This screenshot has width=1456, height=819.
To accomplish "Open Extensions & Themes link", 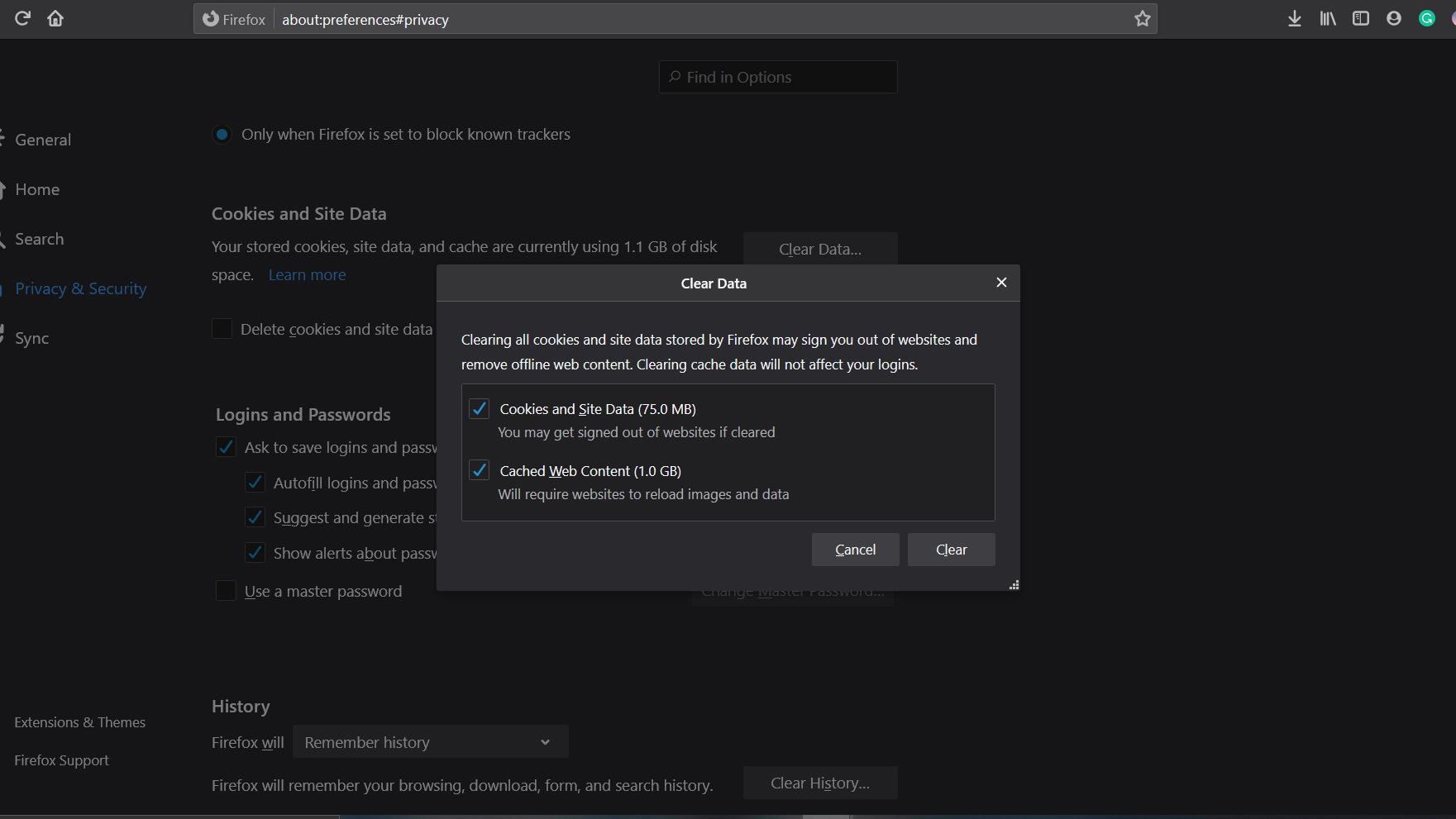I will coord(79,722).
